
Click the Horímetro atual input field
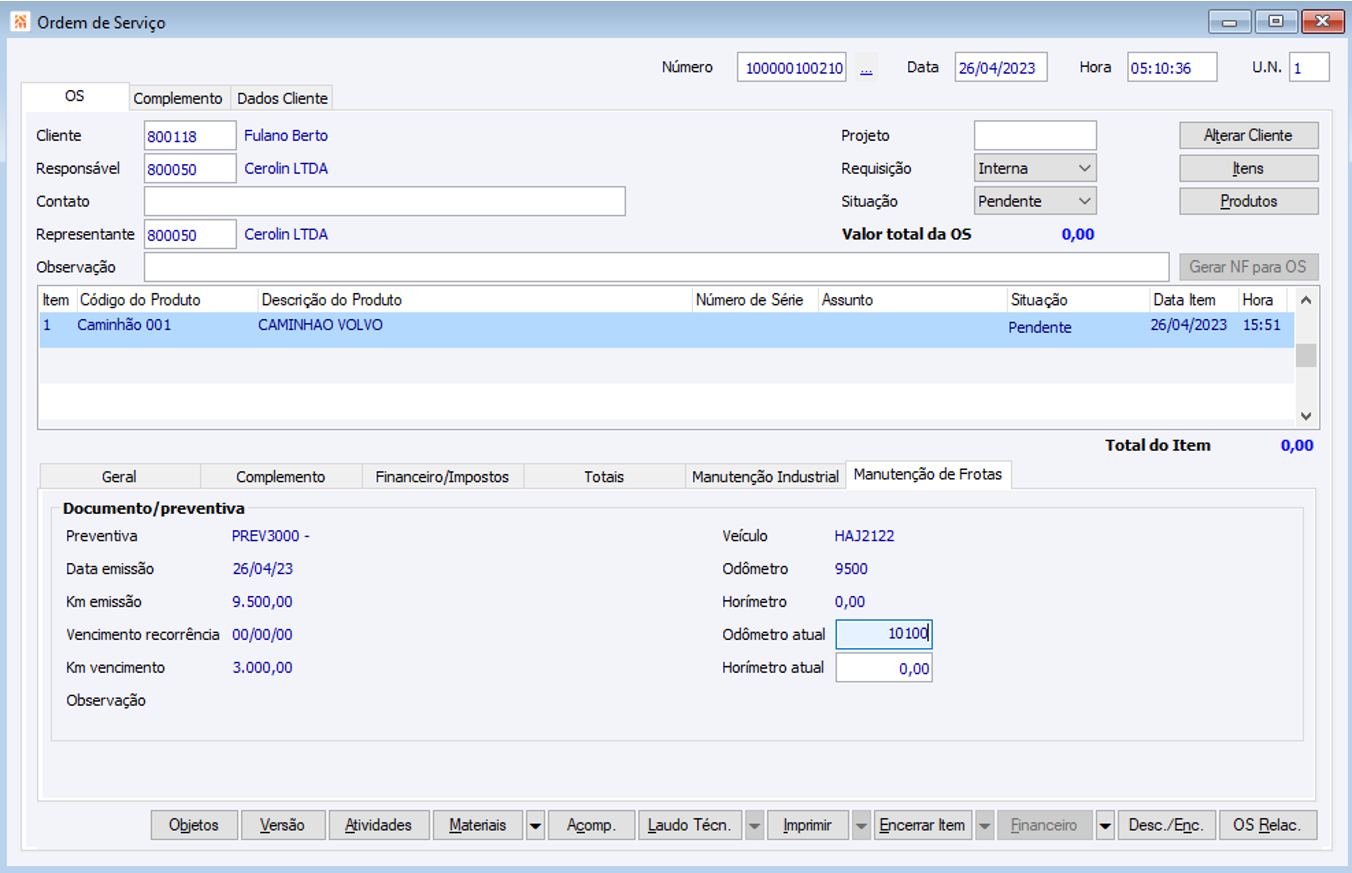coord(883,668)
